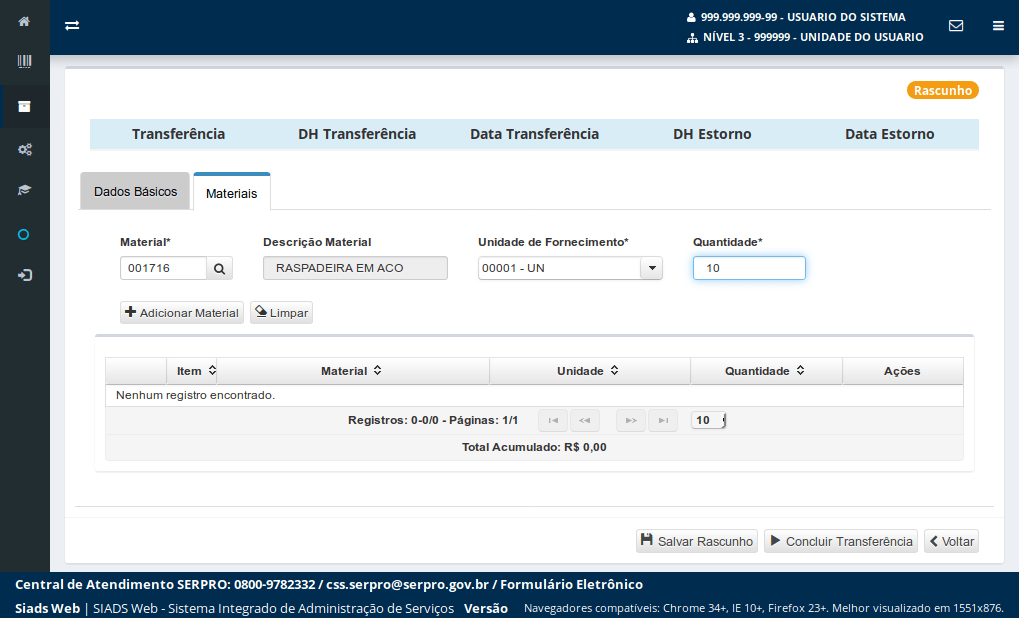
Task: Open the hamburger menu at top right
Action: (998, 25)
